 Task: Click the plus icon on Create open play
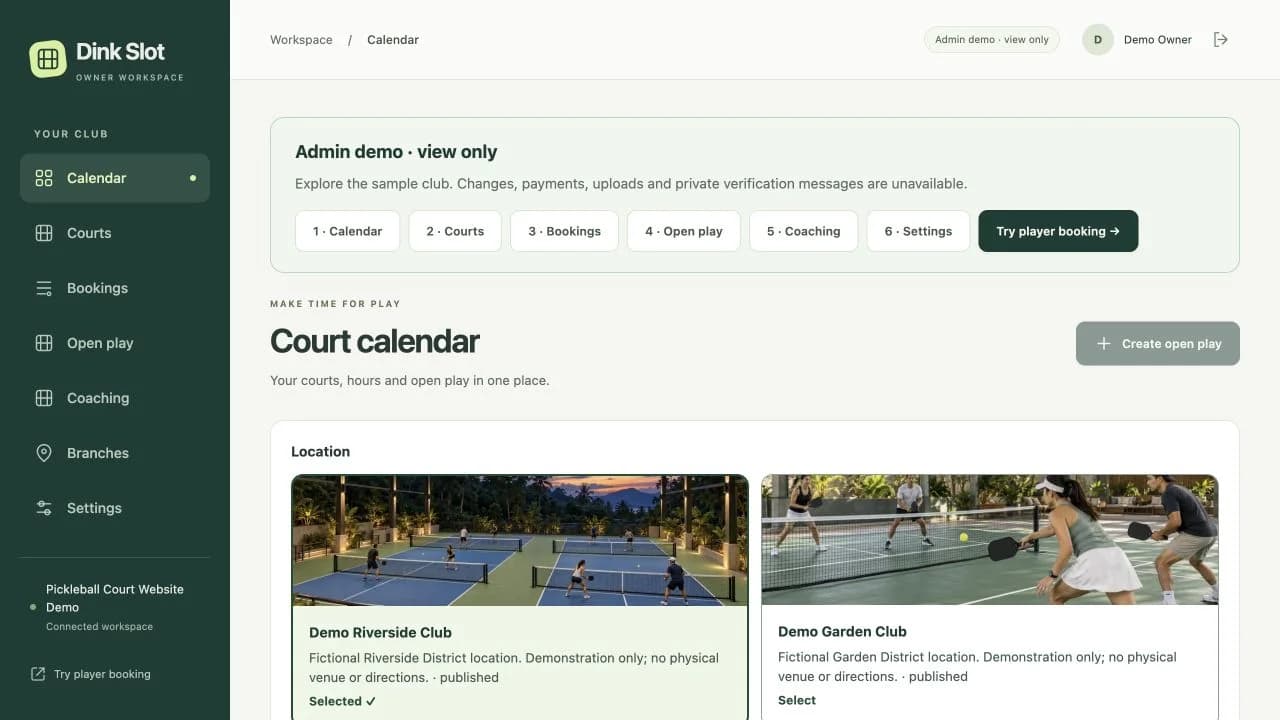click(x=1104, y=343)
